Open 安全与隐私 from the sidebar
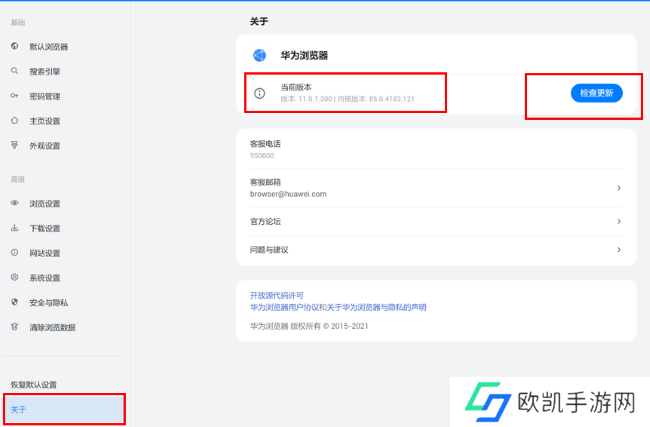Screen dimensions: 650x427 [x=49, y=303]
